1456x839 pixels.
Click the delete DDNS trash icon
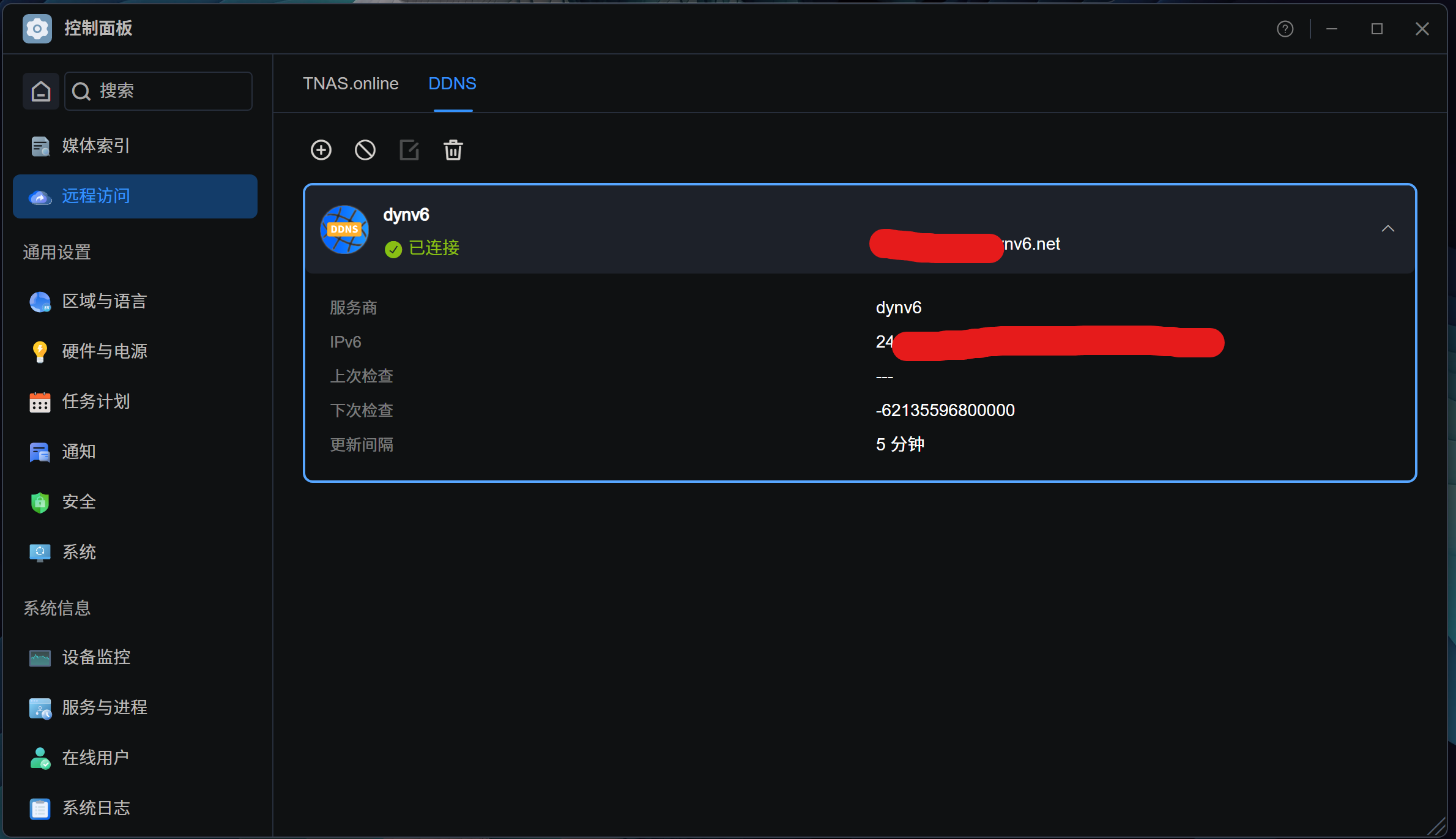point(453,150)
